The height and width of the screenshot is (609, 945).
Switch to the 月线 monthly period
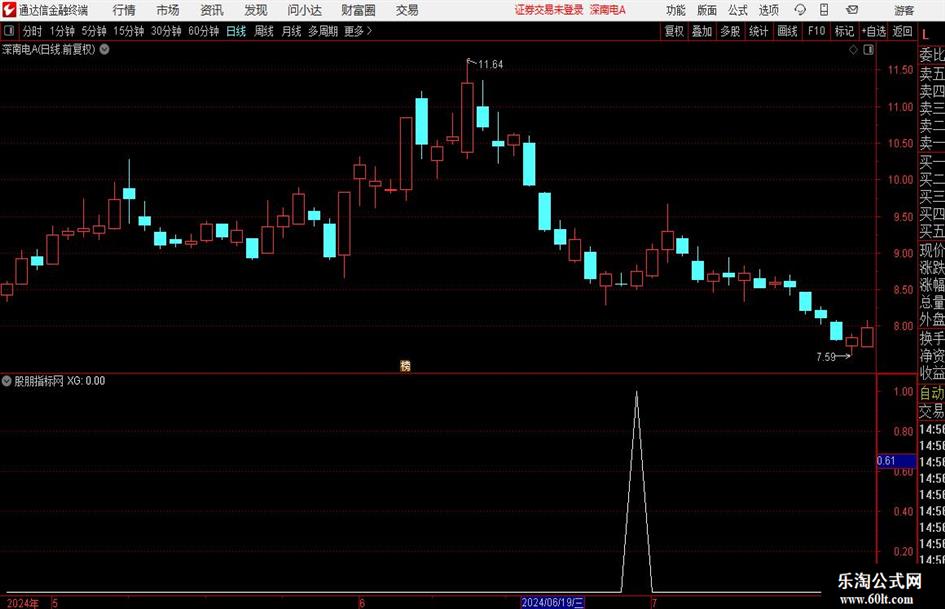point(291,31)
